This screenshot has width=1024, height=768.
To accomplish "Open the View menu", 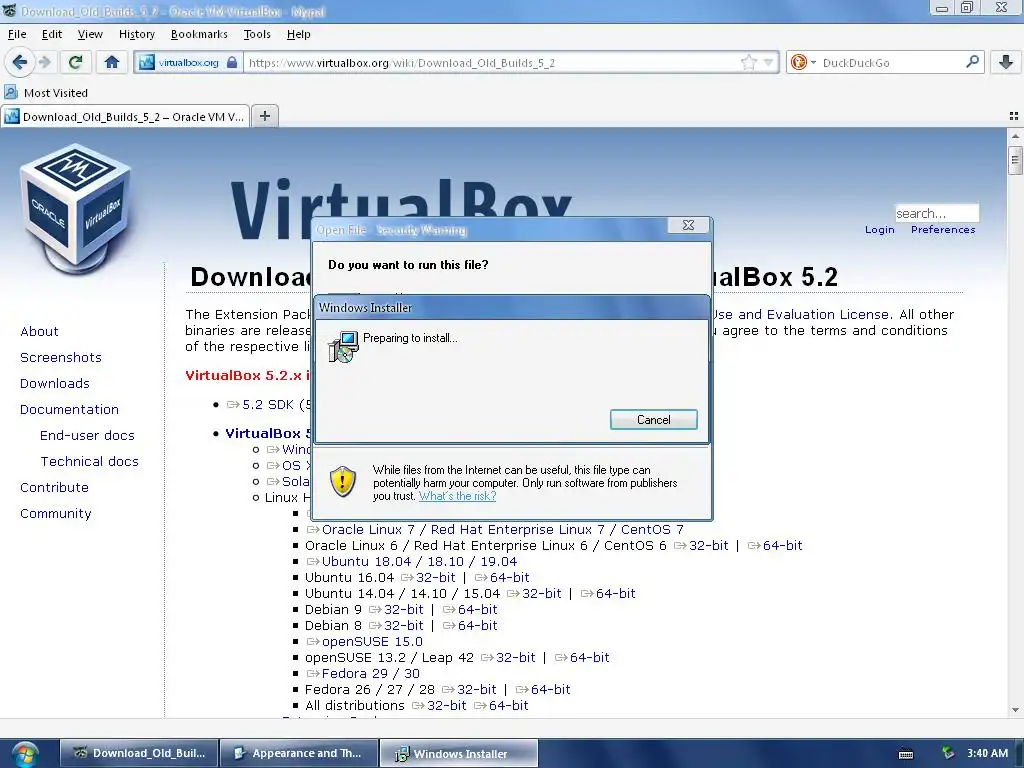I will pyautogui.click(x=90, y=34).
